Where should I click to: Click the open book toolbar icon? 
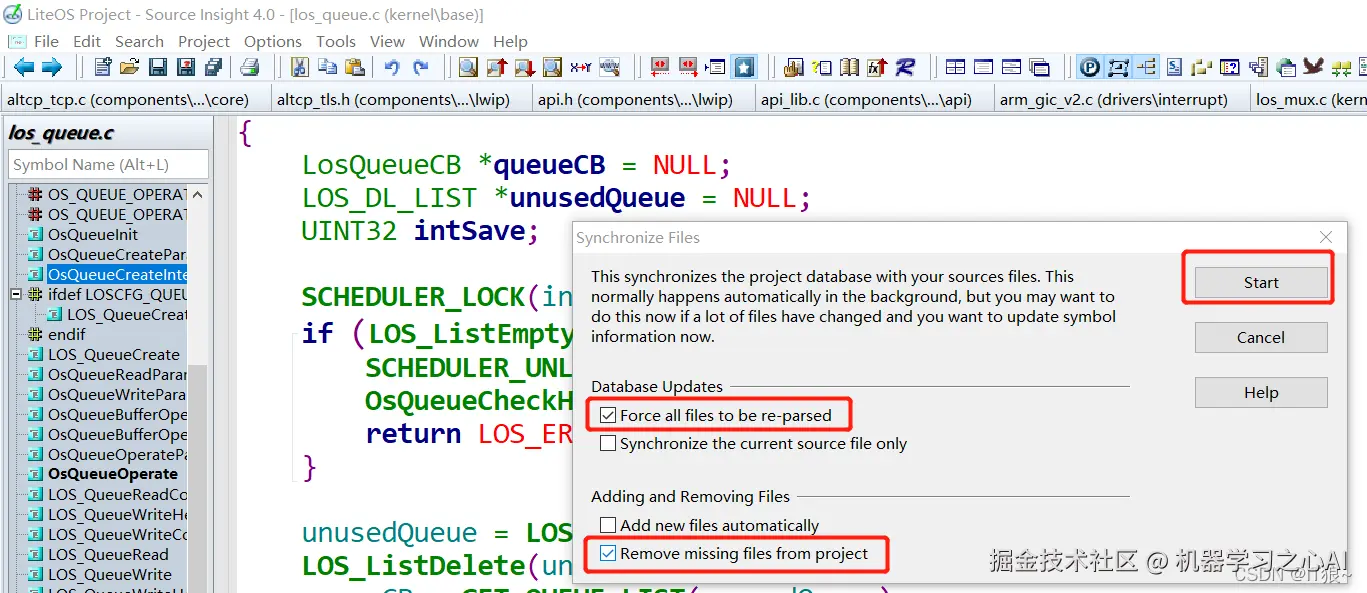pyautogui.click(x=849, y=67)
